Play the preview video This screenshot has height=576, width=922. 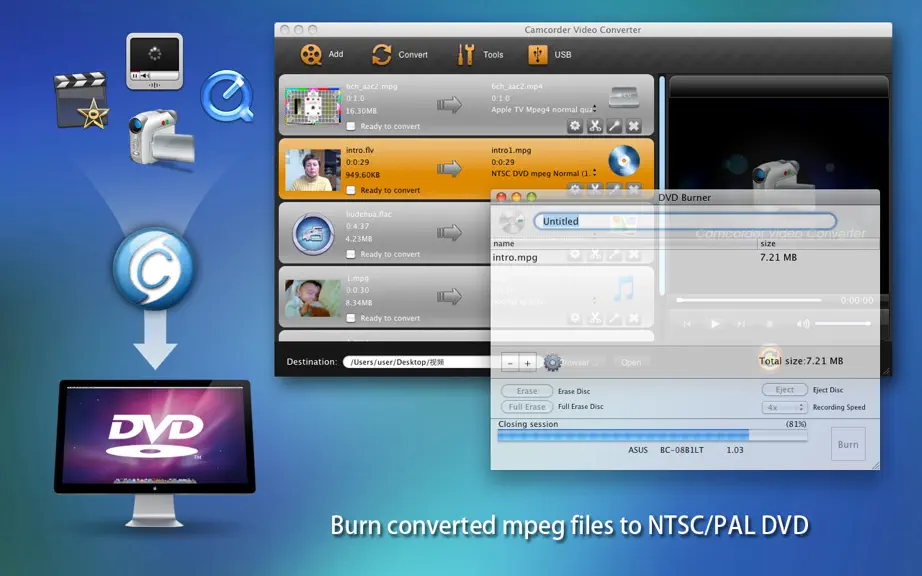[714, 324]
